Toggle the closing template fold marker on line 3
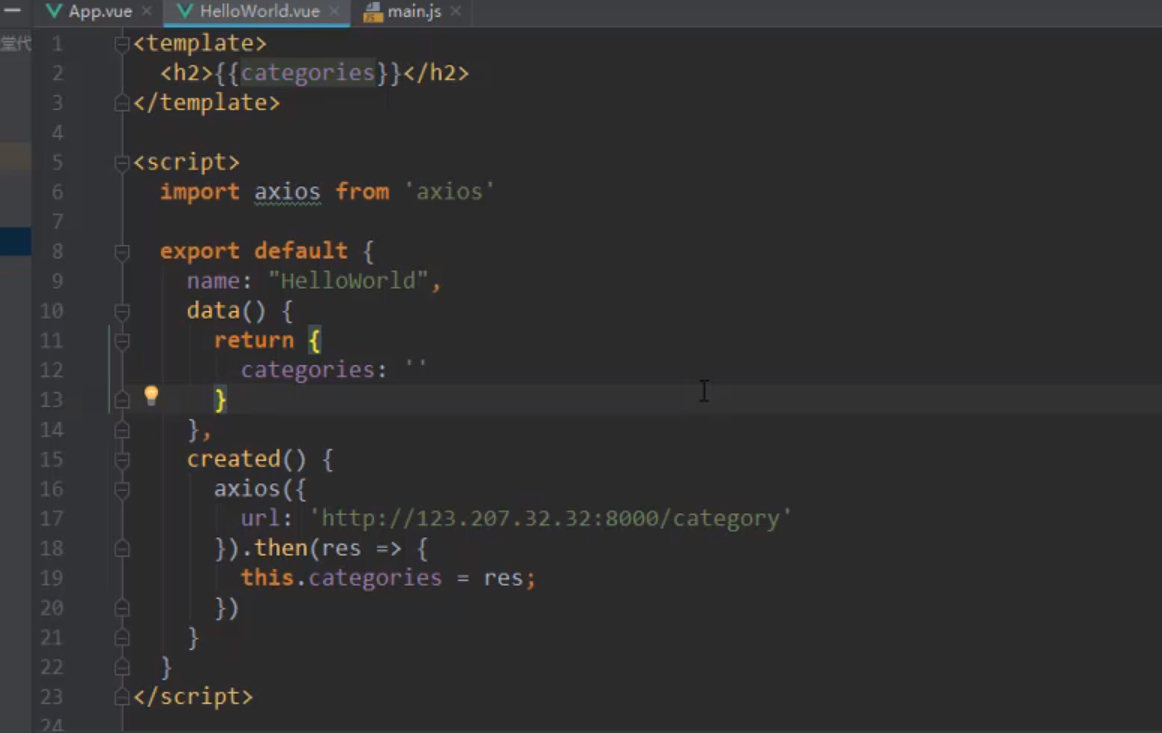Image resolution: width=1162 pixels, height=733 pixels. pos(122,104)
